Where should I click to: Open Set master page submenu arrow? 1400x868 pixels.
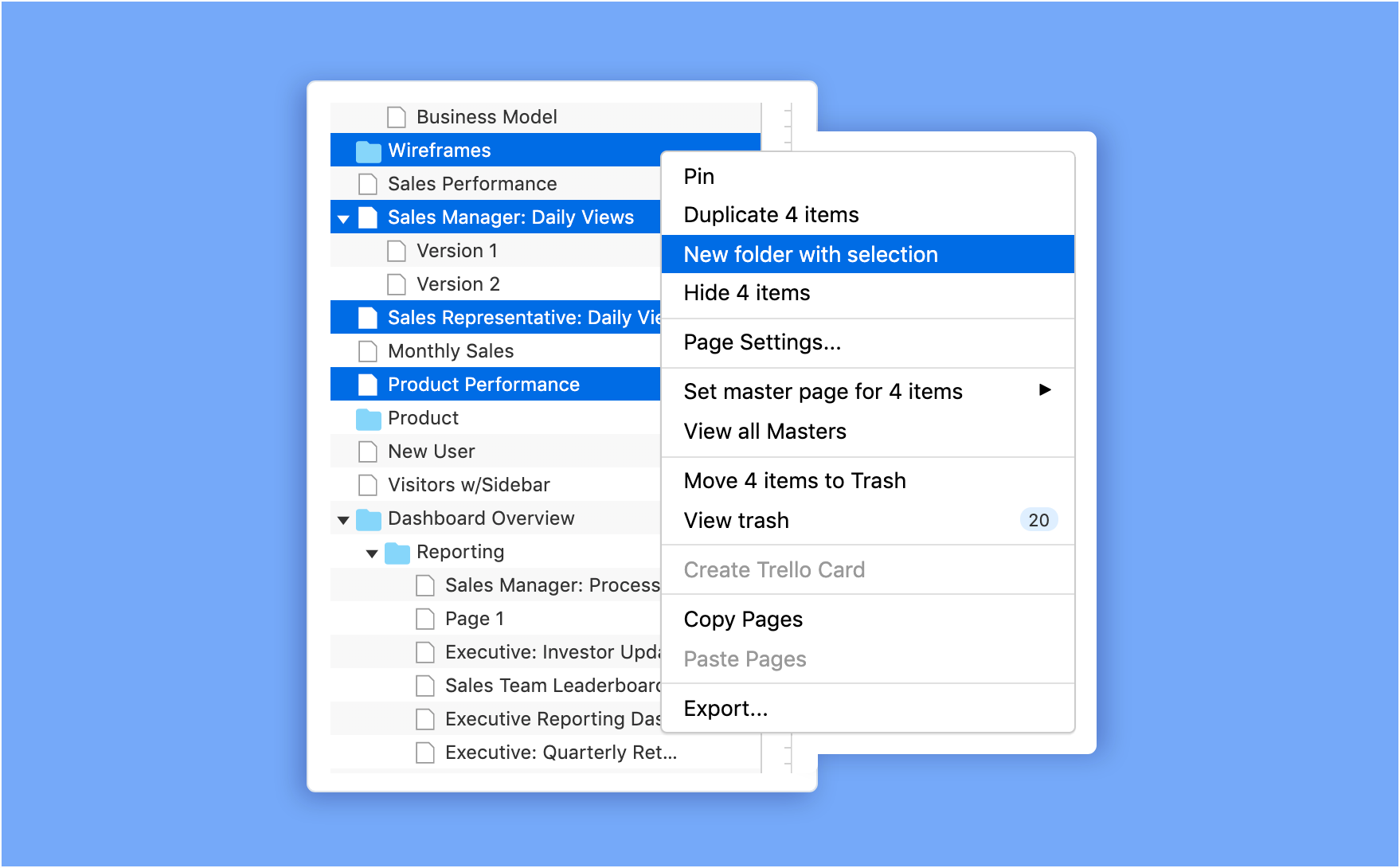(x=1045, y=389)
